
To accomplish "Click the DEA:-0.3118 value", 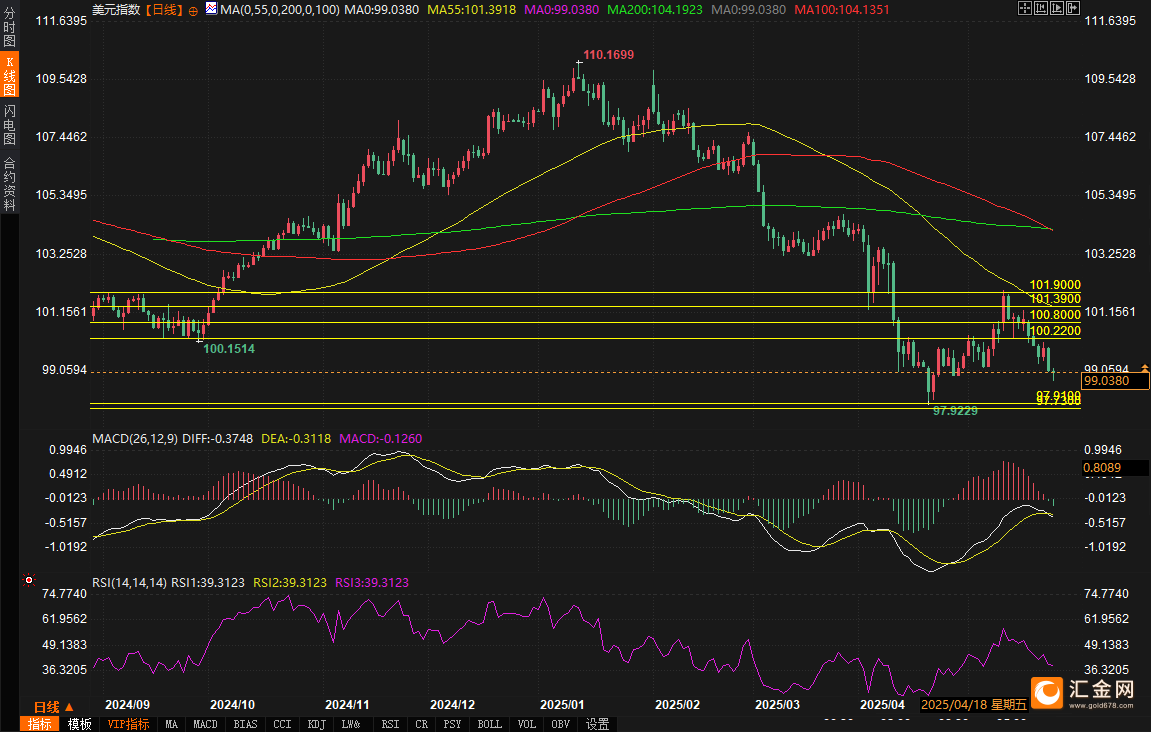I will 296,438.
